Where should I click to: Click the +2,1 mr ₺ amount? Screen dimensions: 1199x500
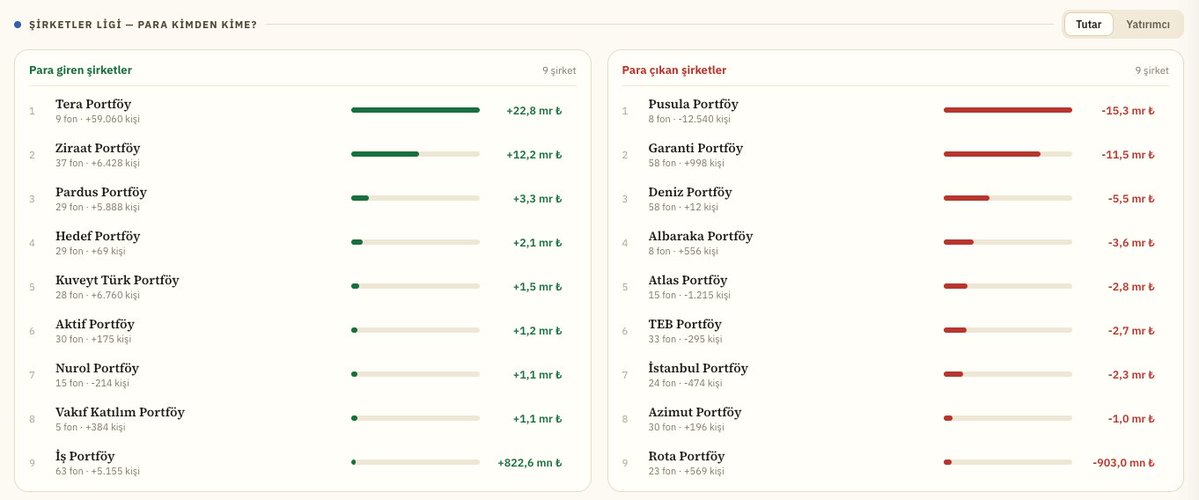tap(538, 243)
